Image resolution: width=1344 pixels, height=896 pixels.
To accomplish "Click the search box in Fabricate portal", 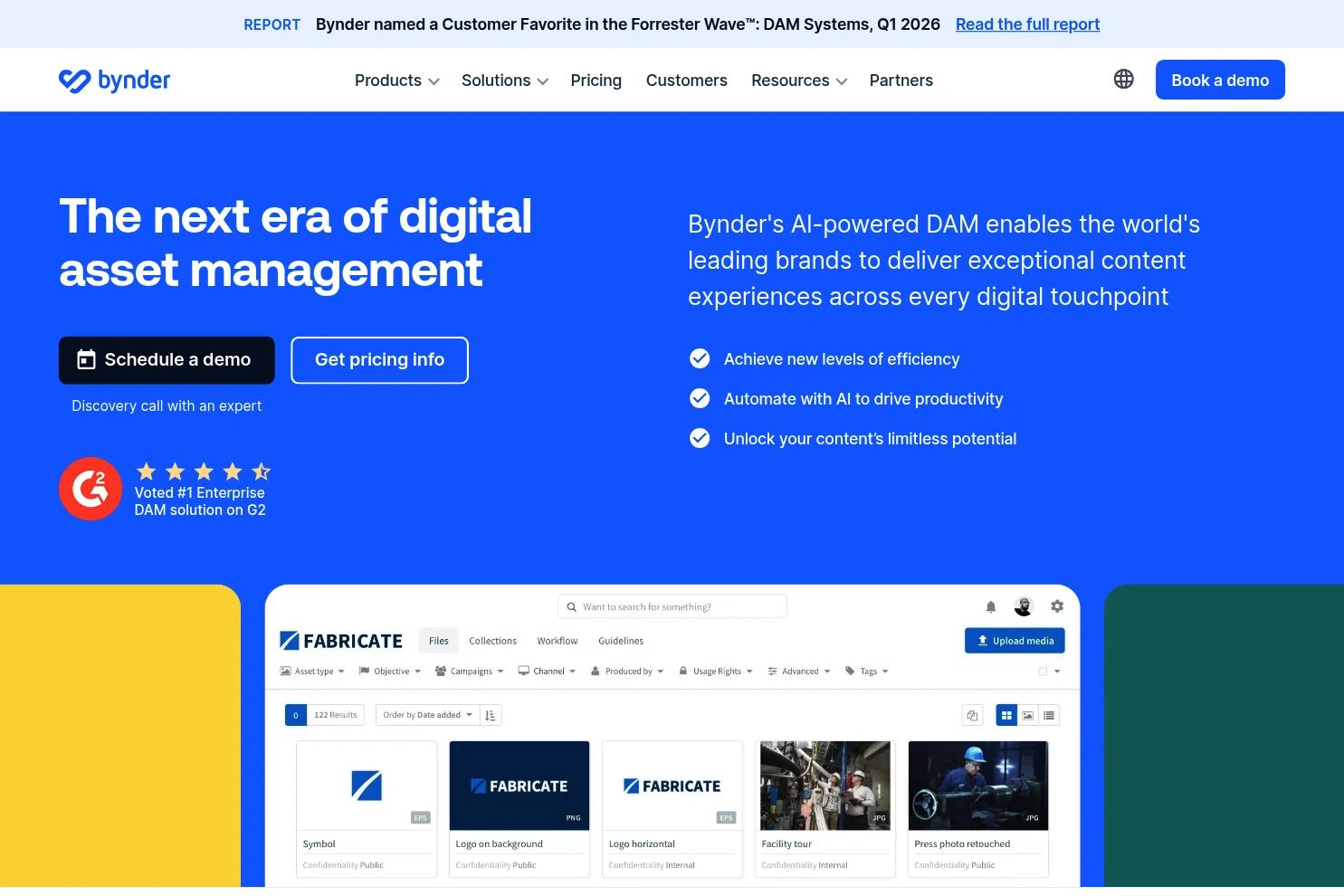I will (x=672, y=606).
